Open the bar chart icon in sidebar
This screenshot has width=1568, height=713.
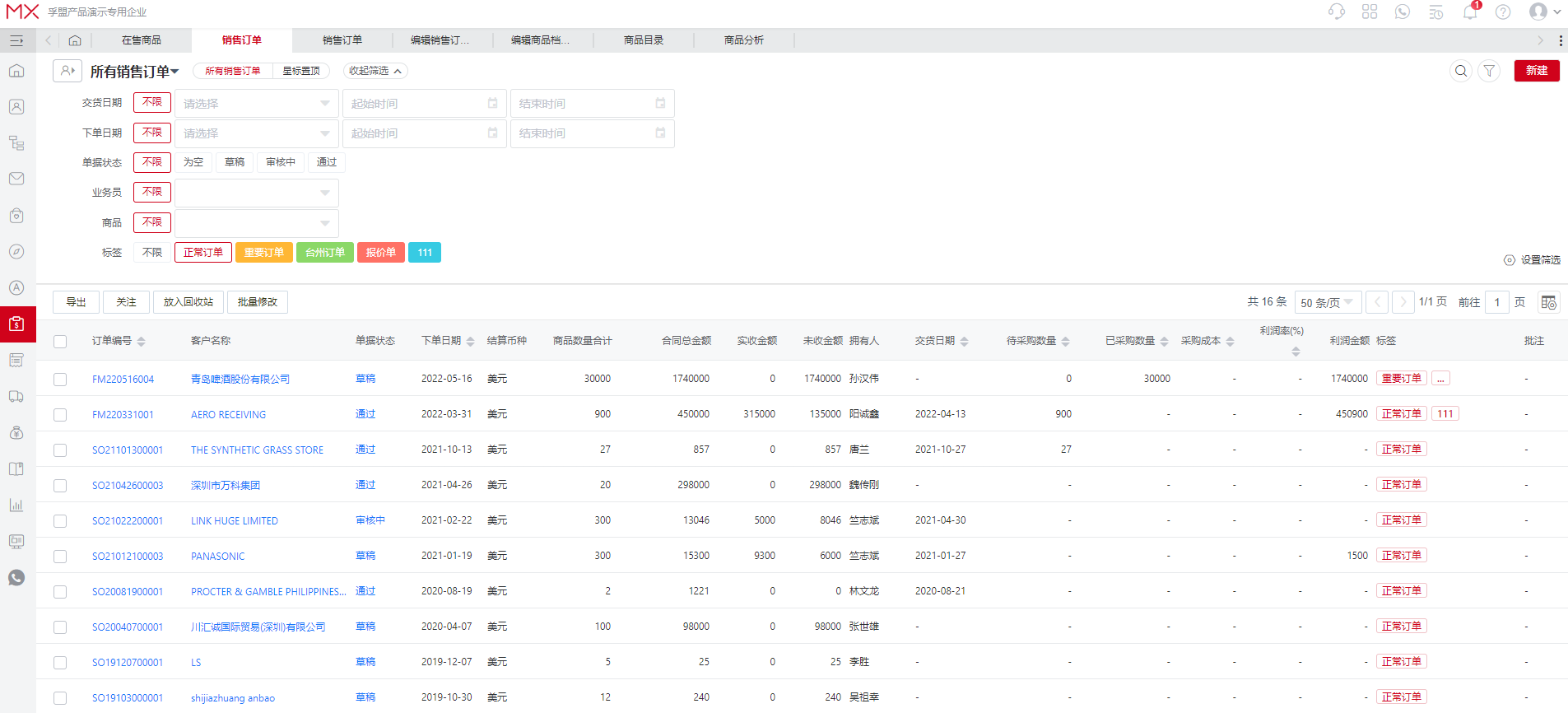click(16, 505)
